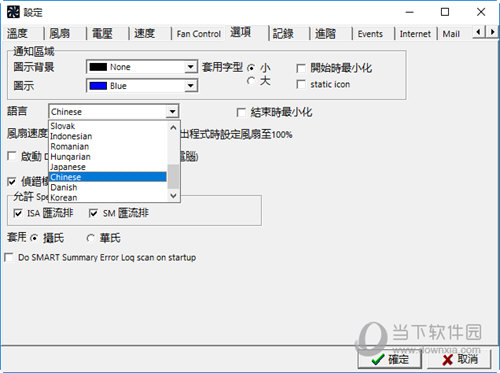Screen dimensions: 500x373
Task: Maximize the 設定 window
Action: pyautogui.click(x=445, y=12)
